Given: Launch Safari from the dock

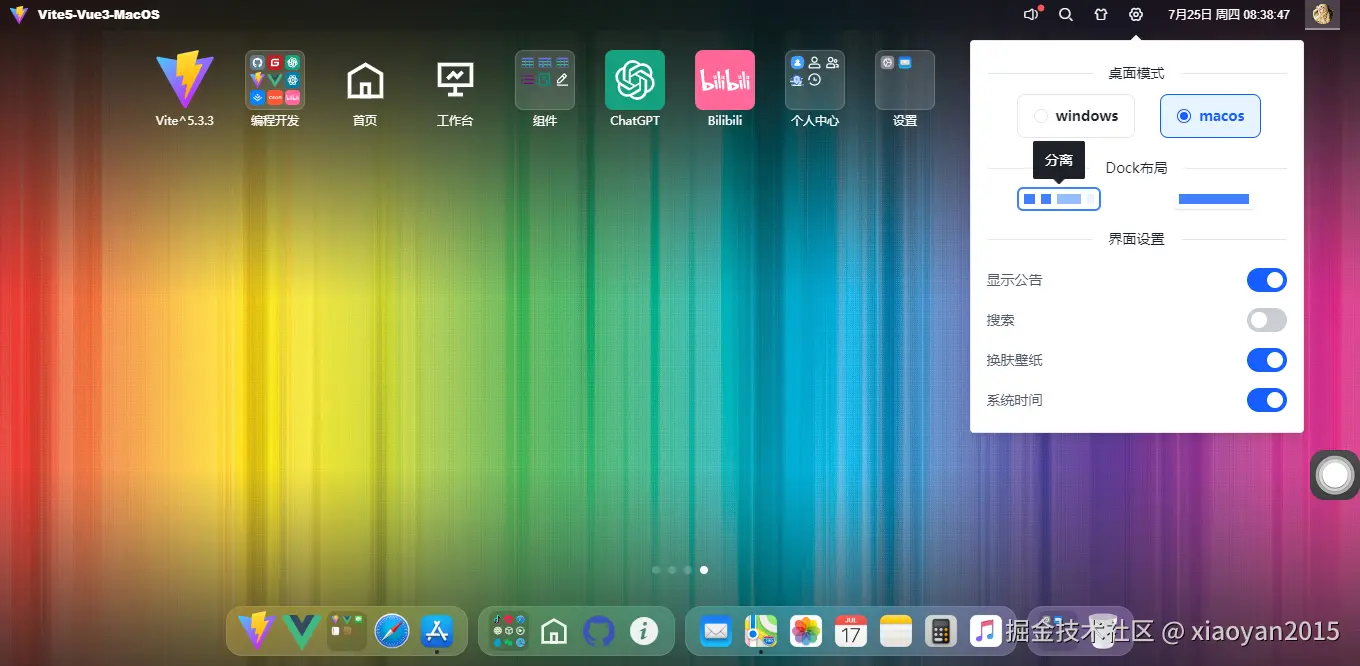Looking at the screenshot, I should [x=391, y=631].
